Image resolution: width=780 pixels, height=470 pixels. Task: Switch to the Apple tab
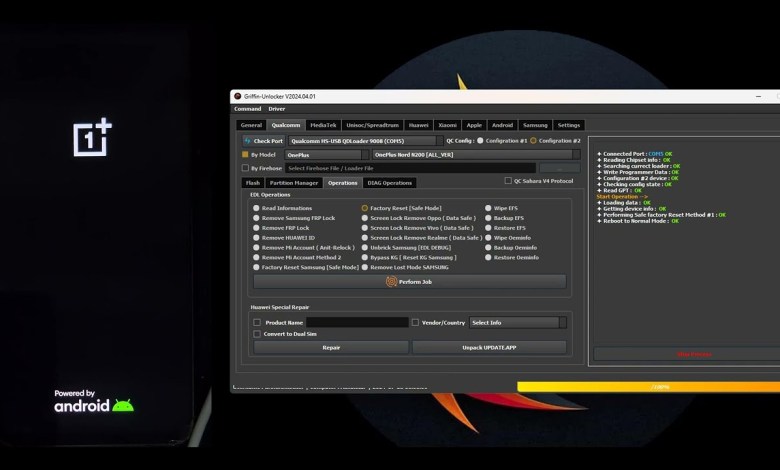tap(474, 125)
